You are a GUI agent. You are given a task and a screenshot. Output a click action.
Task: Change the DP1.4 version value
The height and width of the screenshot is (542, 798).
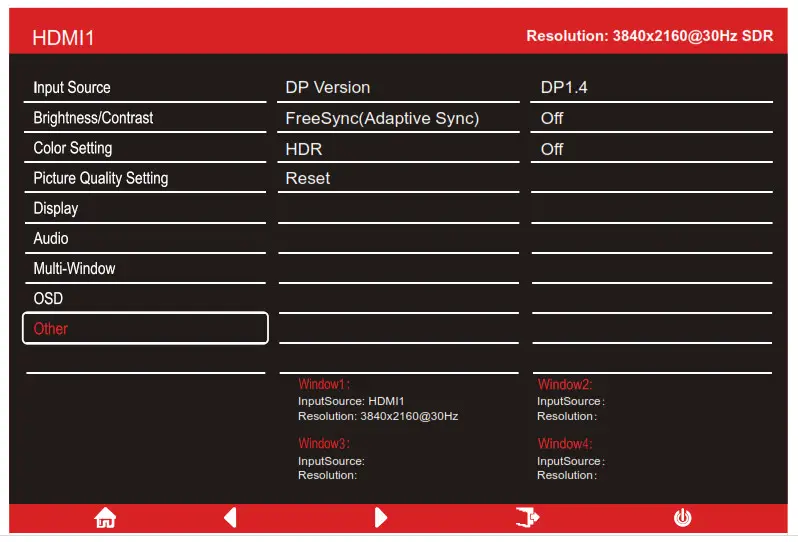pos(651,88)
